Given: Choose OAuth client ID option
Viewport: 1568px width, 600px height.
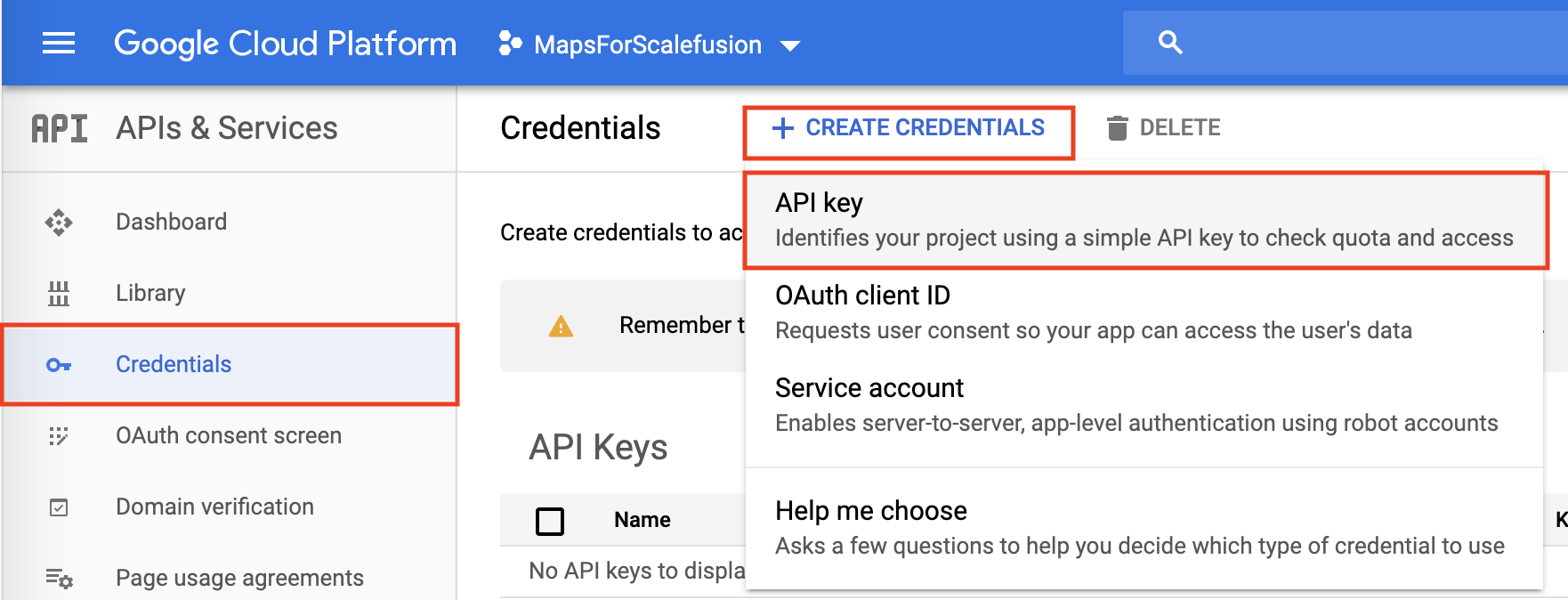Looking at the screenshot, I should (1144, 312).
